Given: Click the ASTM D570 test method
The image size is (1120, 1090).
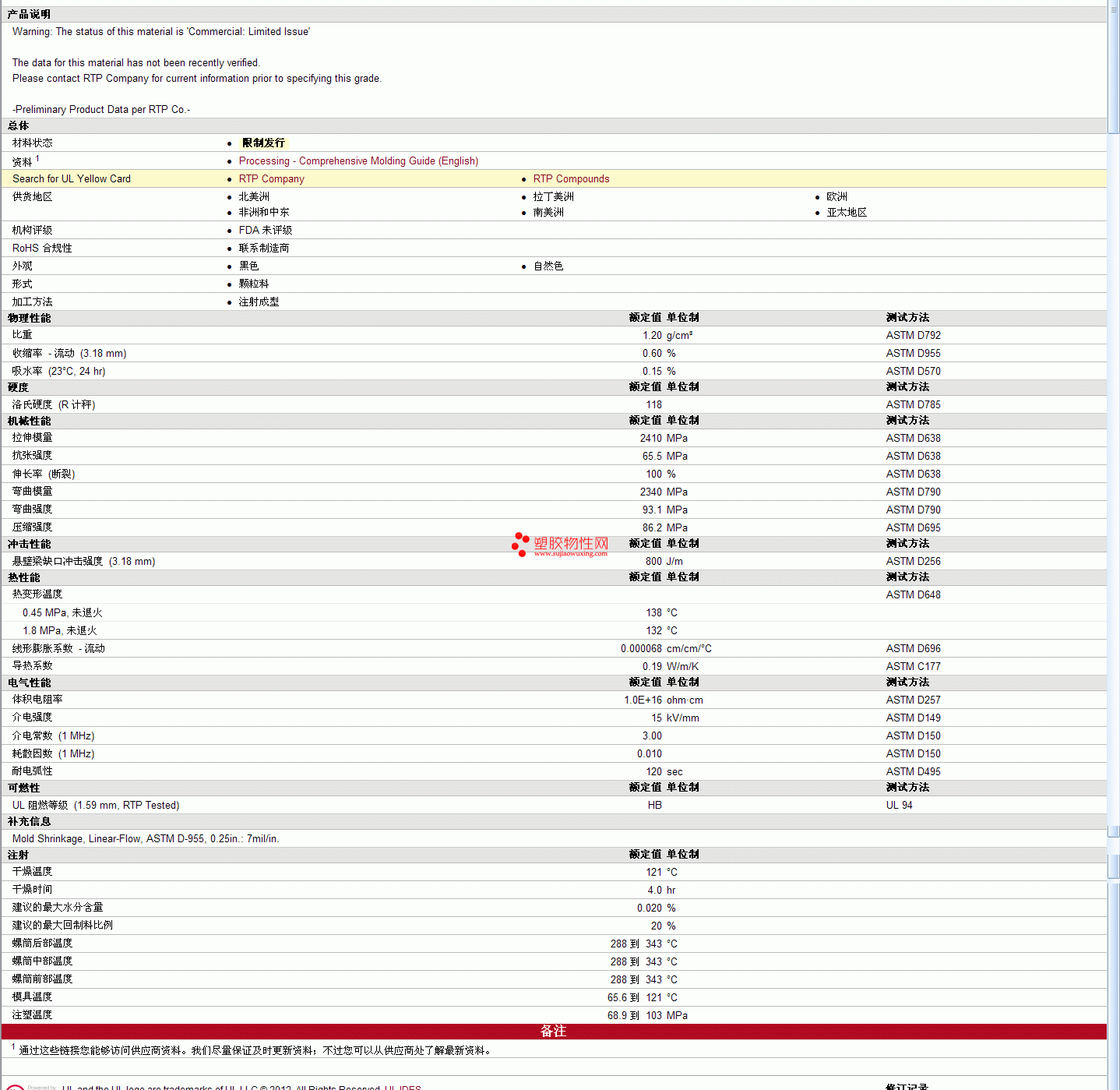Looking at the screenshot, I should coord(914,372).
